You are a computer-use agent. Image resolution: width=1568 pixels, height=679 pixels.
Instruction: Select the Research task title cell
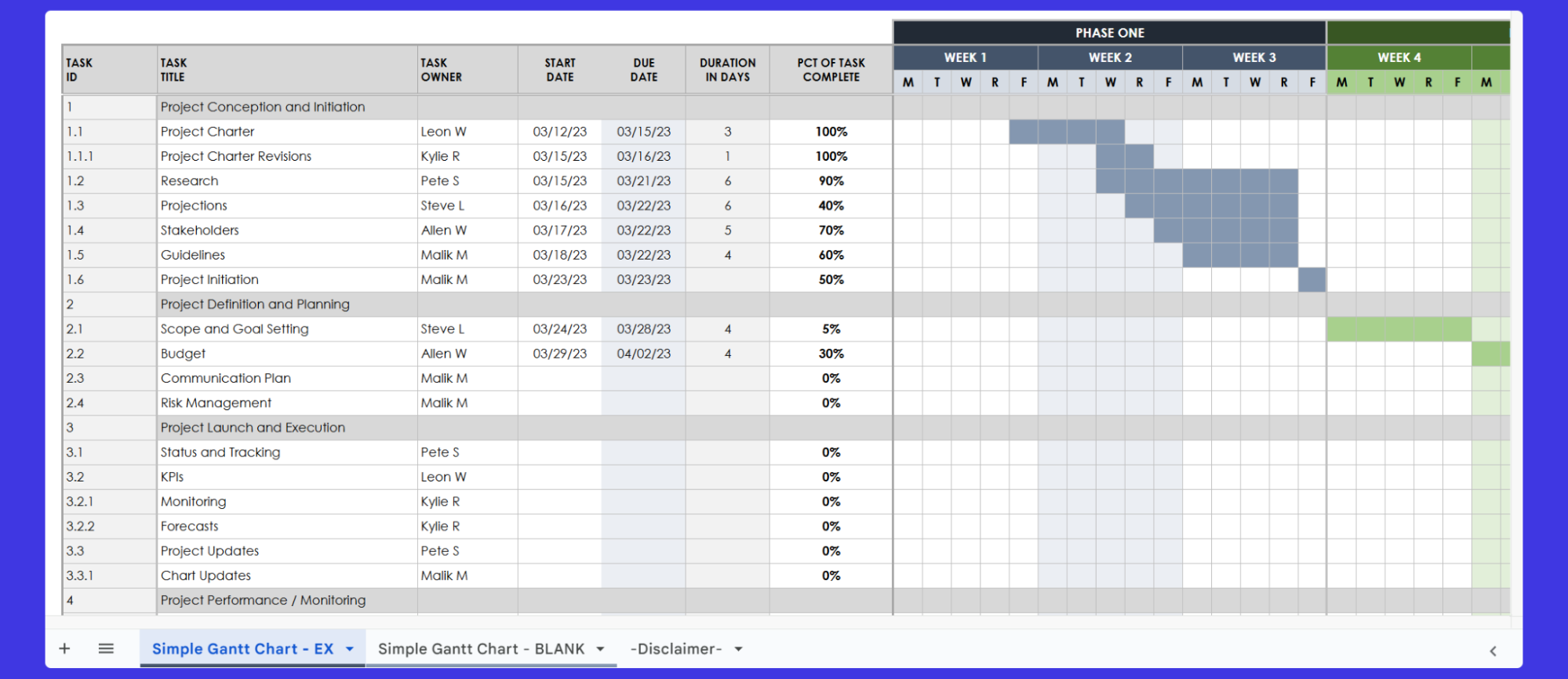[x=287, y=181]
